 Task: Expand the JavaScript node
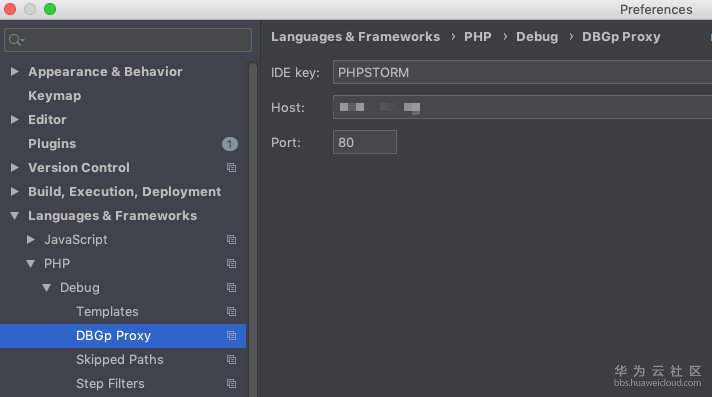(x=30, y=239)
